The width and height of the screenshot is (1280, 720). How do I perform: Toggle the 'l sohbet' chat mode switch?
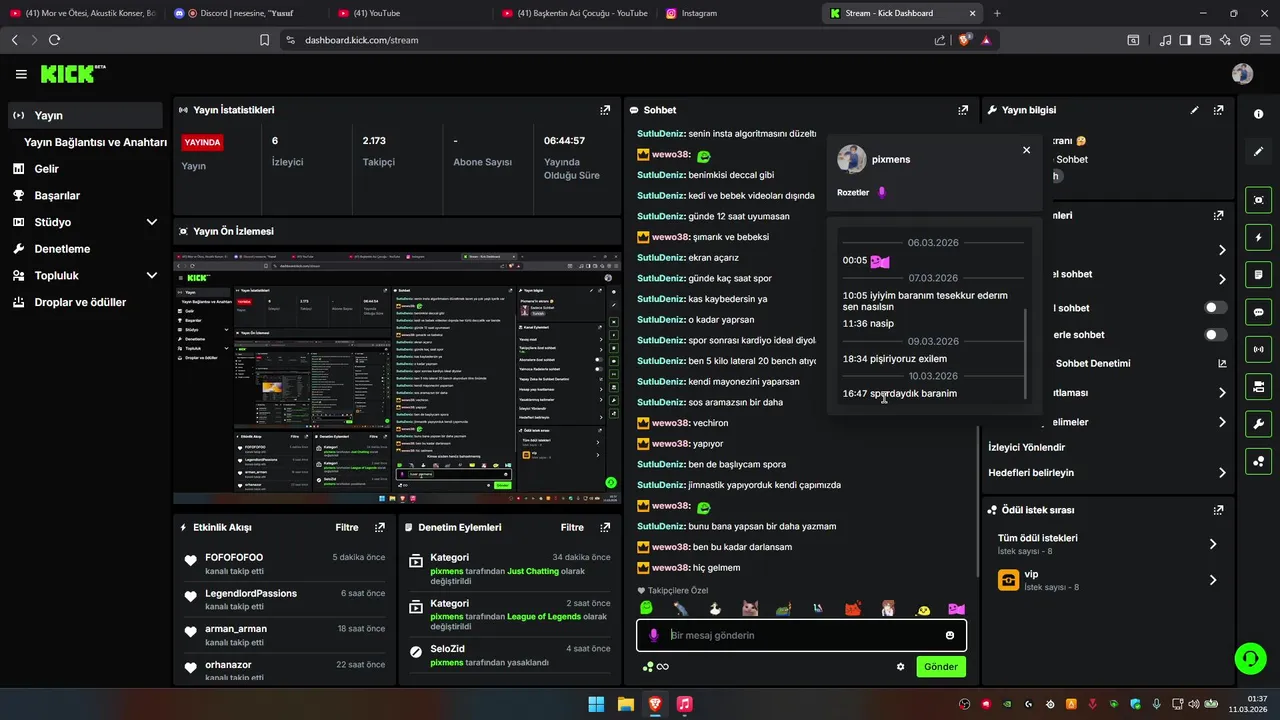tap(1216, 308)
